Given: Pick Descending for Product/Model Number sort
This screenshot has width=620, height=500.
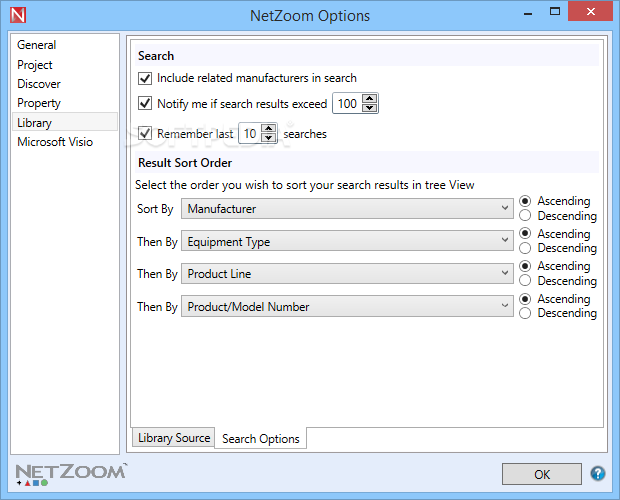Looking at the screenshot, I should coord(524,313).
